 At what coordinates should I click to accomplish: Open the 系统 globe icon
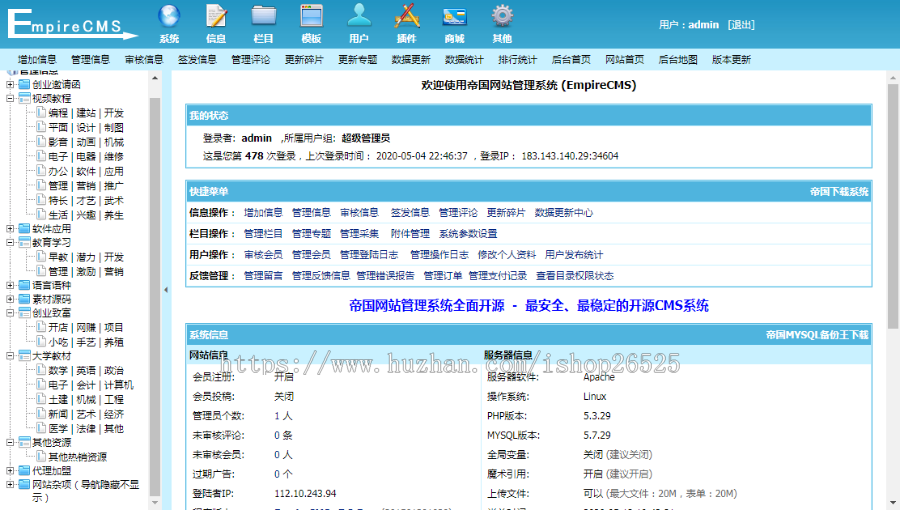coord(169,17)
